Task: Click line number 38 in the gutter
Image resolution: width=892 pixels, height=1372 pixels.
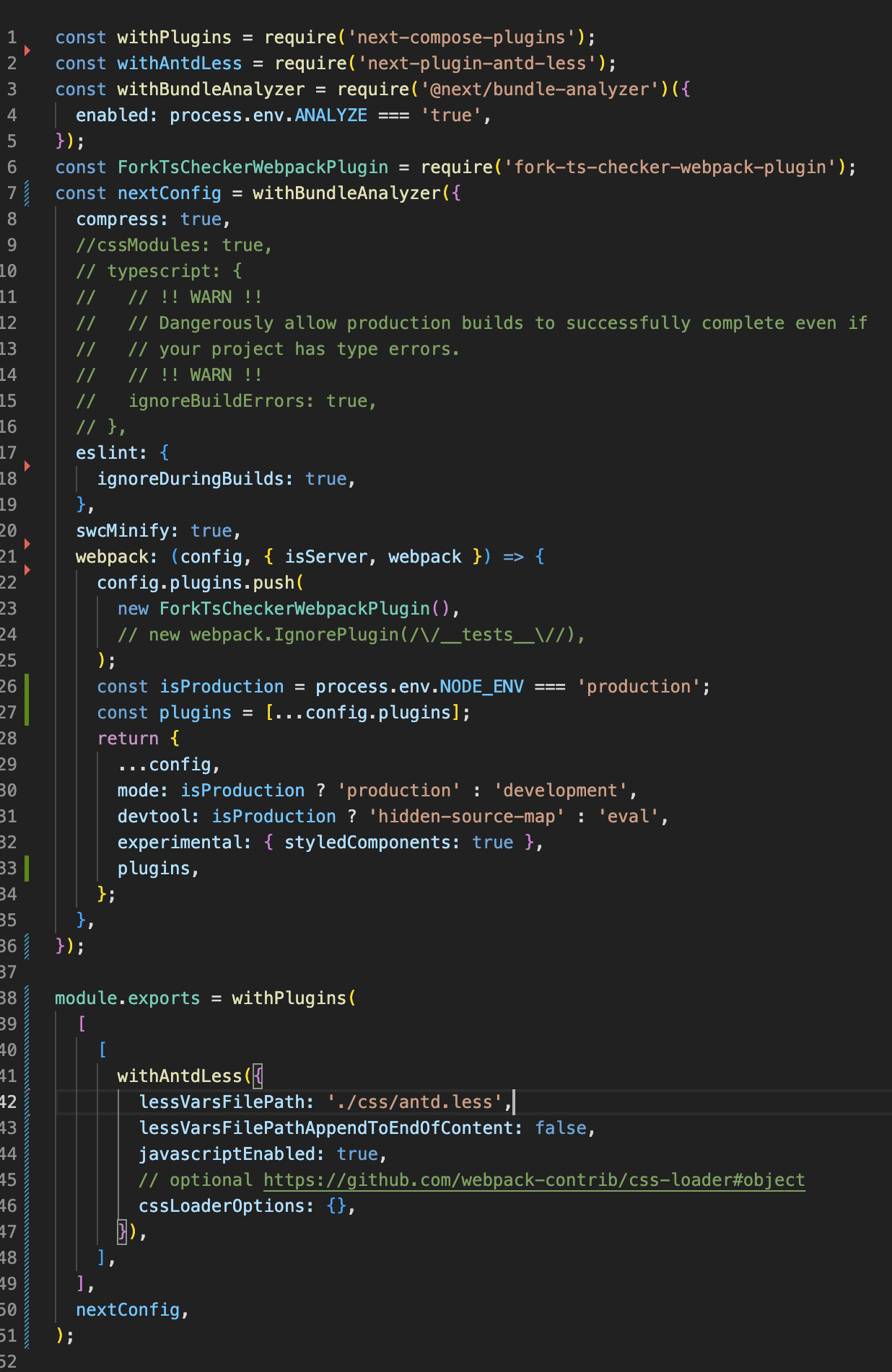Action: 9,998
